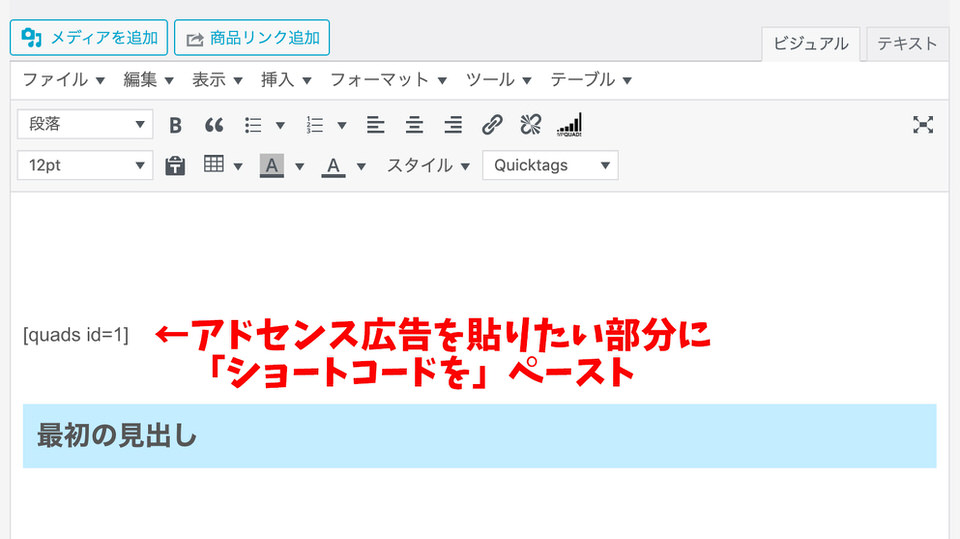Click the メディアを追加 button
The width and height of the screenshot is (960, 539).
click(x=89, y=37)
